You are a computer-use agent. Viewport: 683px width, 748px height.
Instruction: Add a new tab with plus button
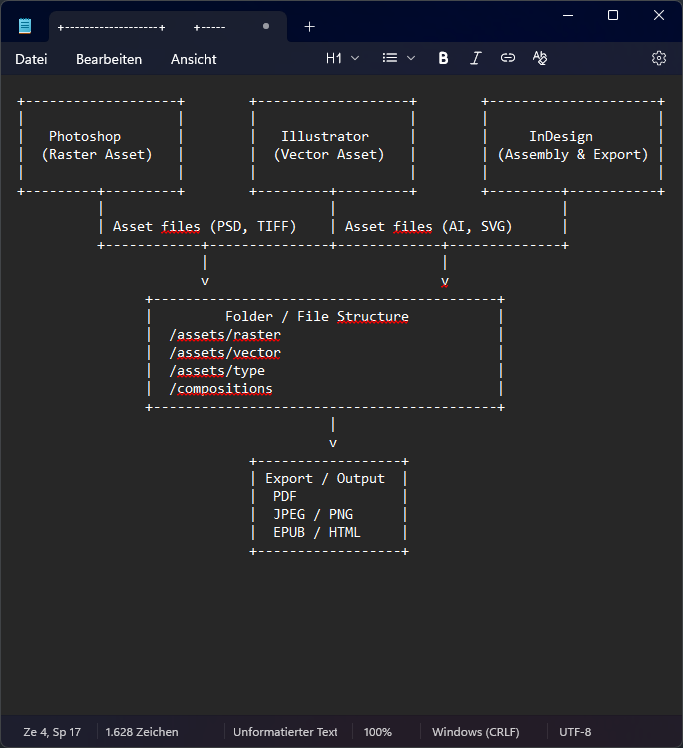(309, 27)
